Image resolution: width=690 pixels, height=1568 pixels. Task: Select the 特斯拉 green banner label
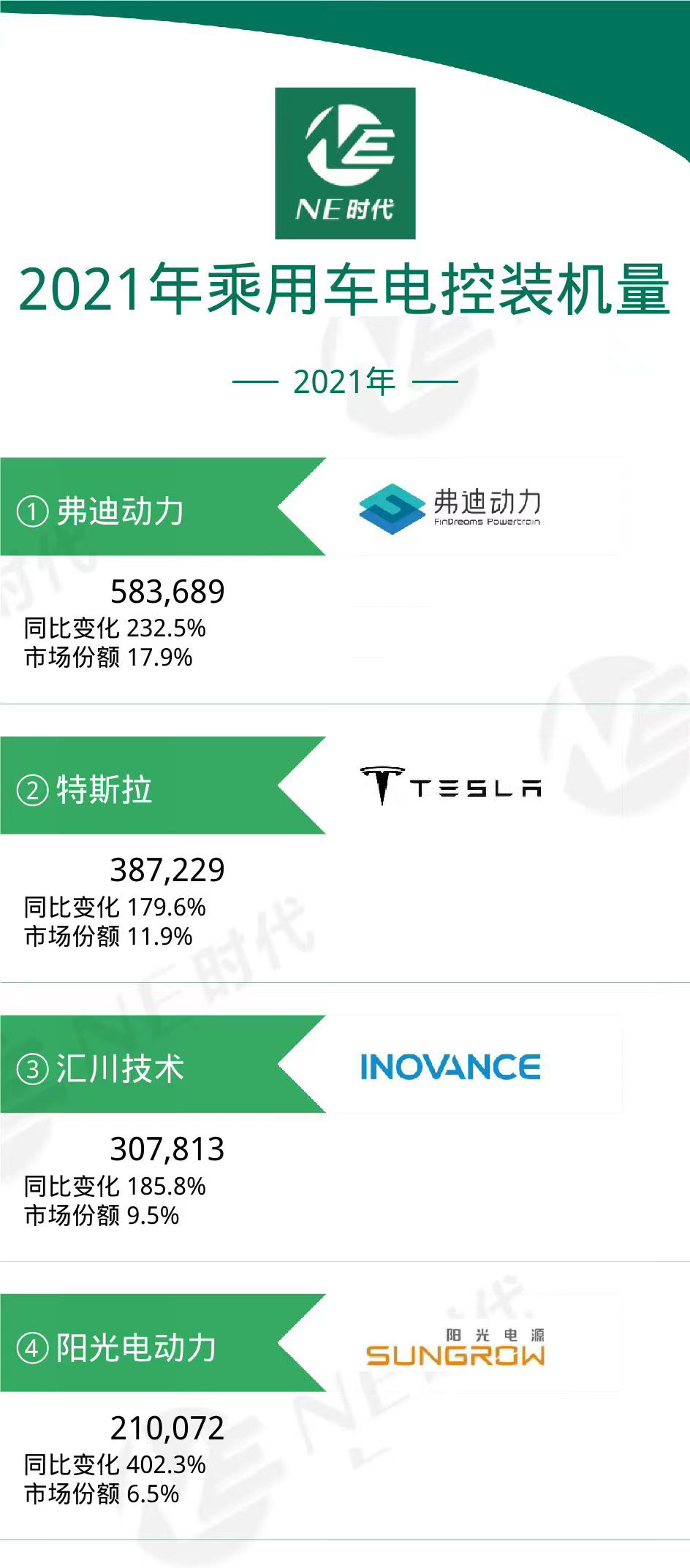[105, 790]
